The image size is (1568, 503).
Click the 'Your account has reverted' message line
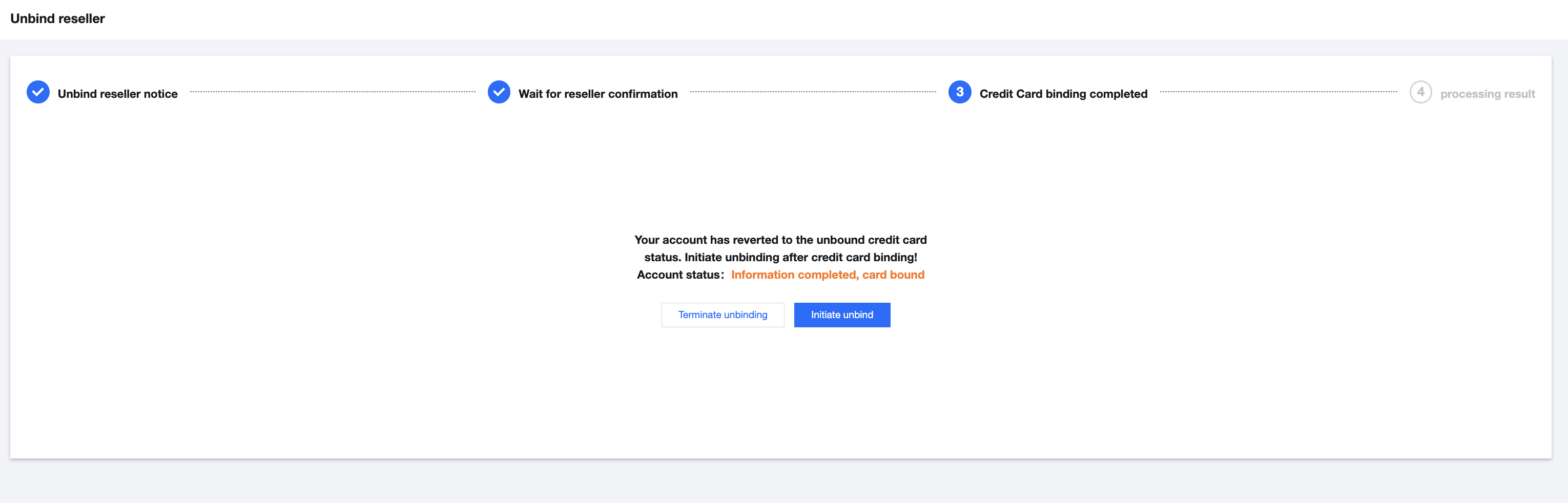pos(780,240)
